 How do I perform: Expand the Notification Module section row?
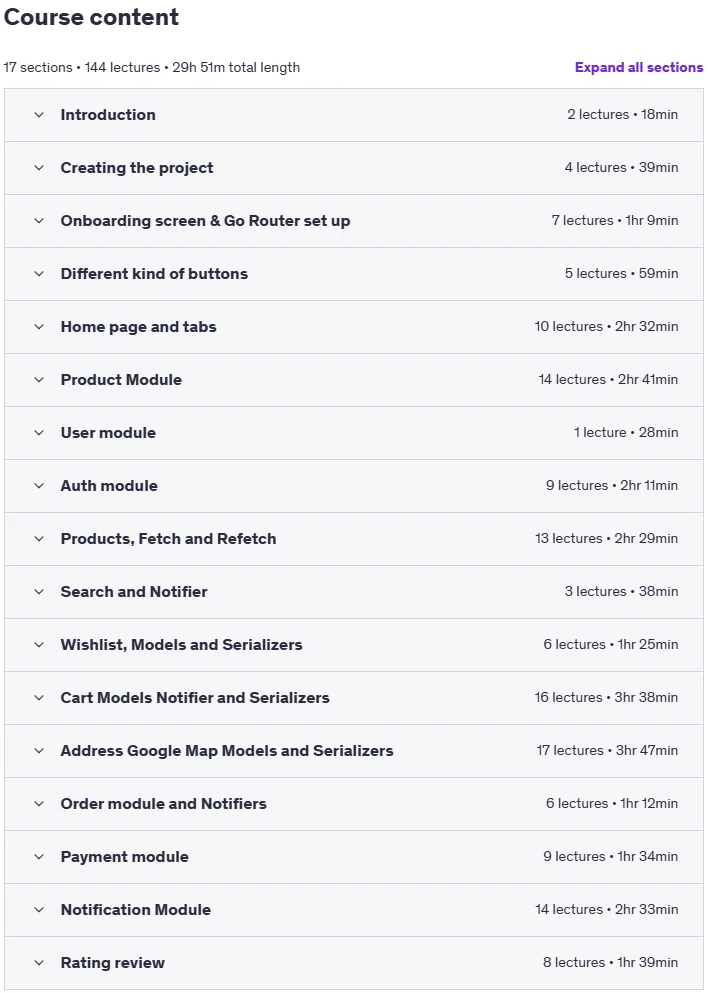(x=354, y=910)
